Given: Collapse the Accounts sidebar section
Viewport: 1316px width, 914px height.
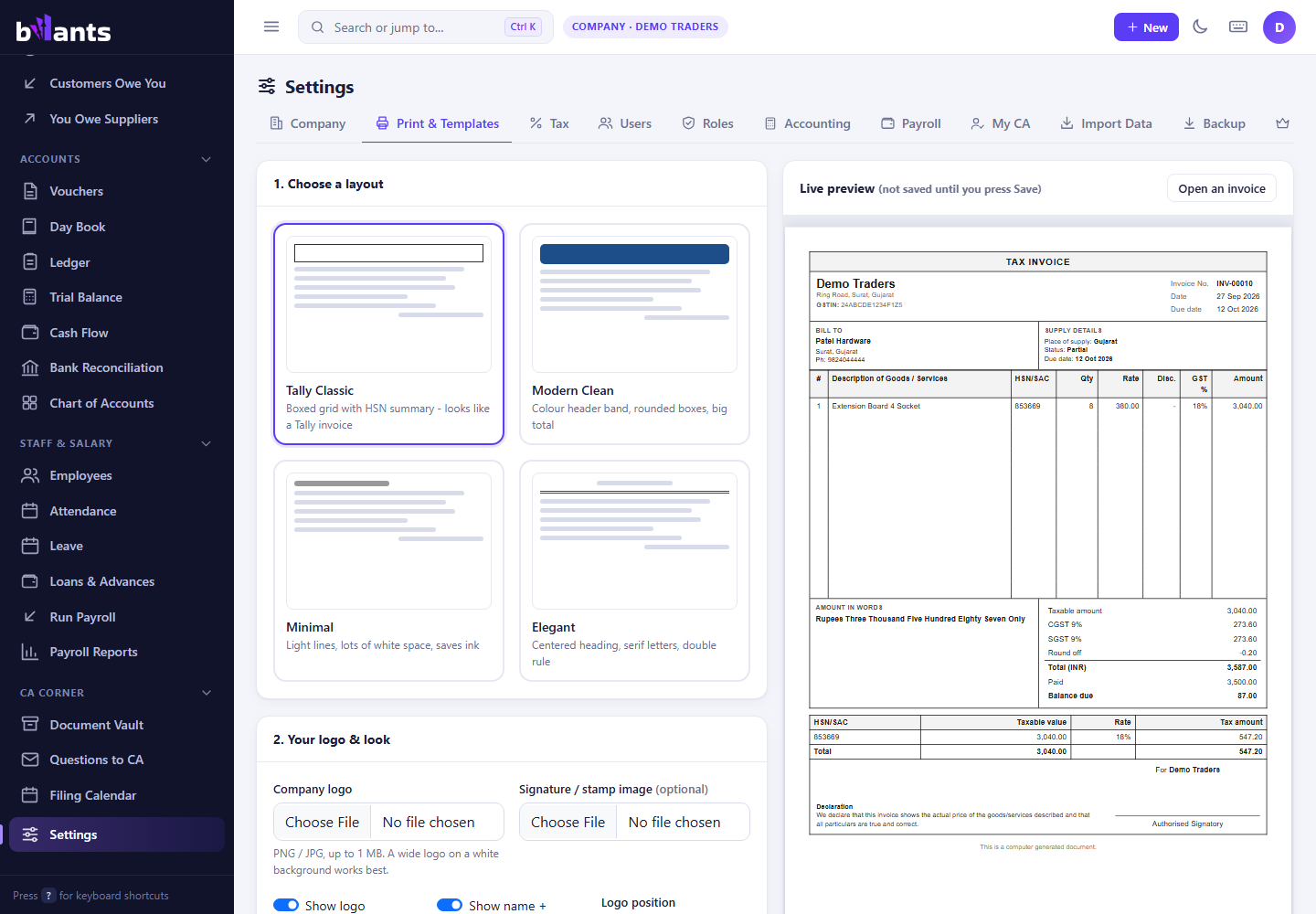Looking at the screenshot, I should [x=207, y=159].
